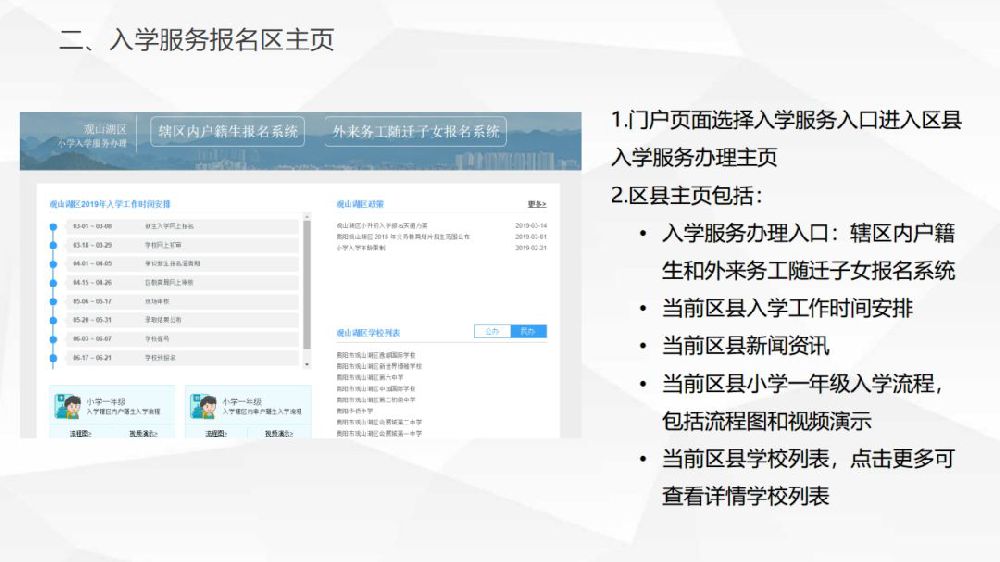The image size is (1000, 562).
Task: Click 更多> link in policy section
Action: pos(537,204)
